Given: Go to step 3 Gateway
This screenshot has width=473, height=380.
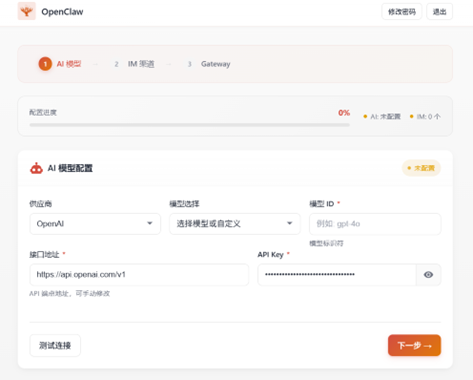Looking at the screenshot, I should pos(209,64).
